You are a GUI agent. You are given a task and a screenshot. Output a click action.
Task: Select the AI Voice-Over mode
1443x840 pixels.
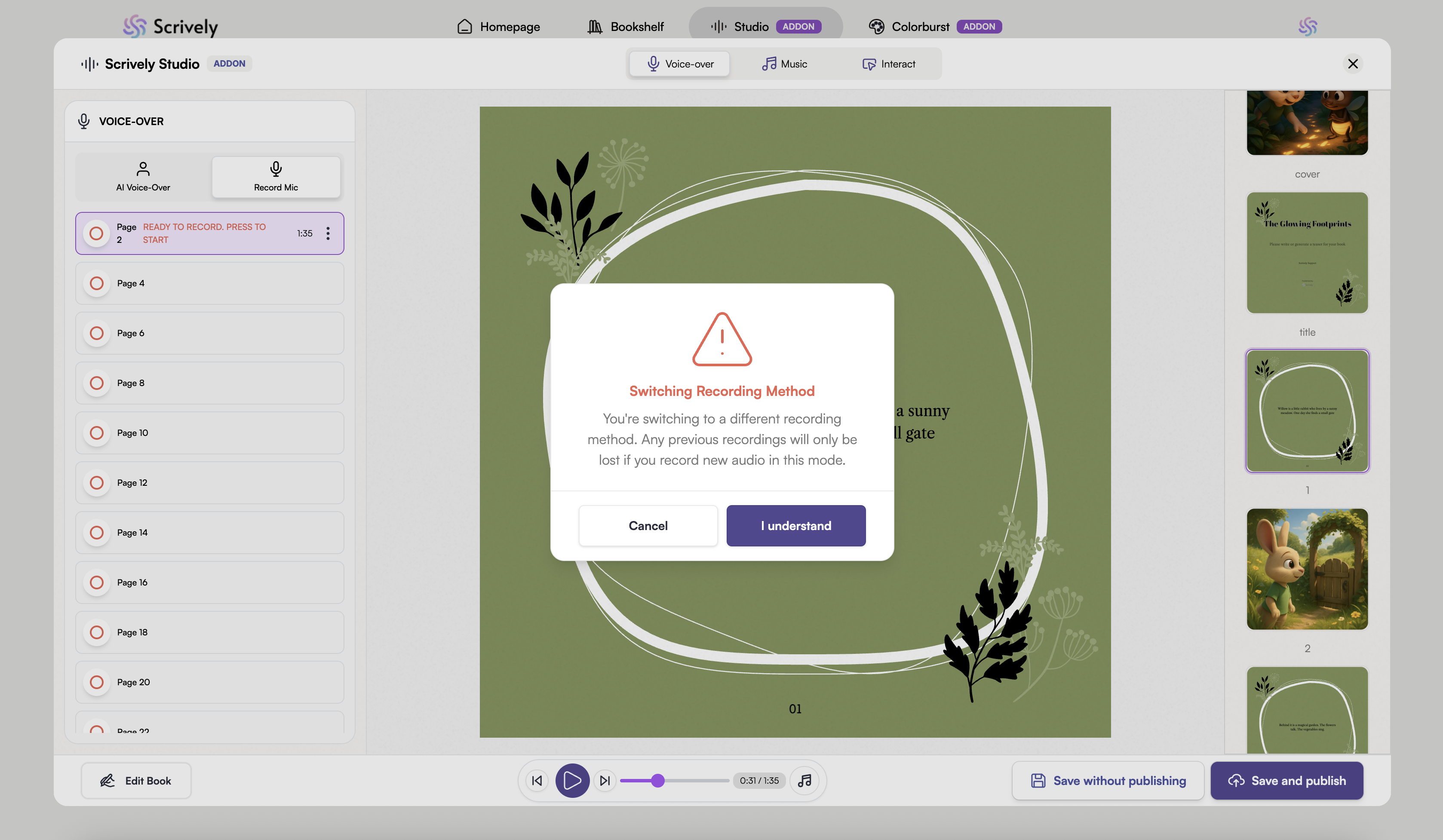(143, 177)
